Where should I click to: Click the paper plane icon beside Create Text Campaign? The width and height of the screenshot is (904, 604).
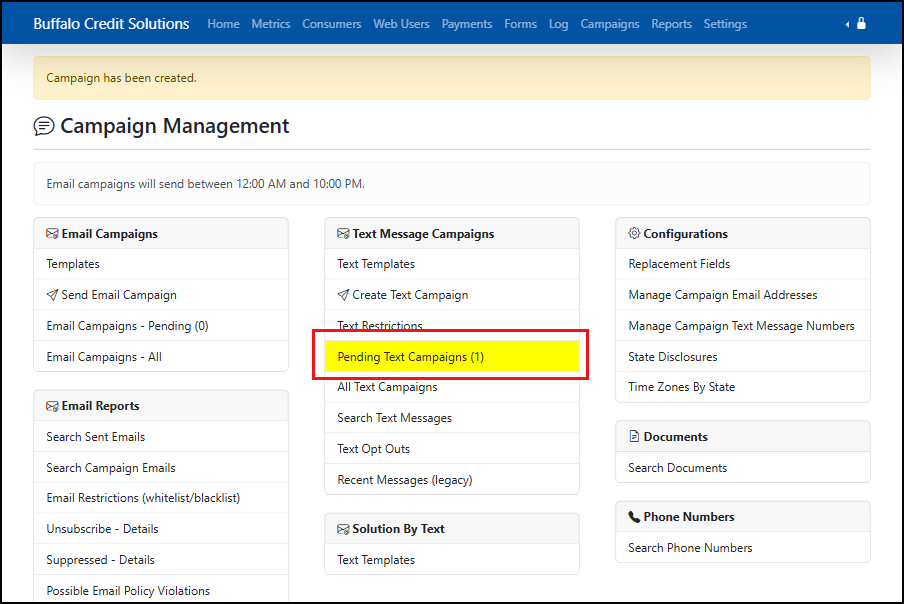(343, 295)
